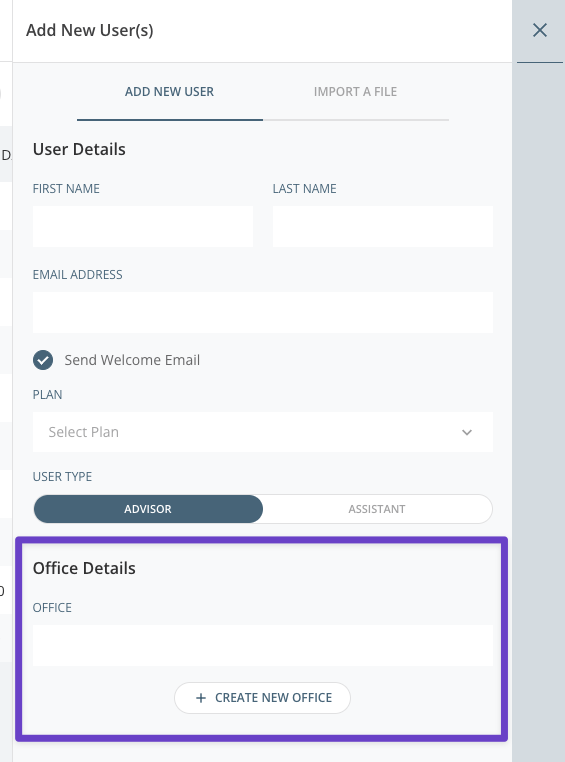Image resolution: width=565 pixels, height=762 pixels.
Task: Click the User Details heading
Action: pyautogui.click(x=79, y=149)
